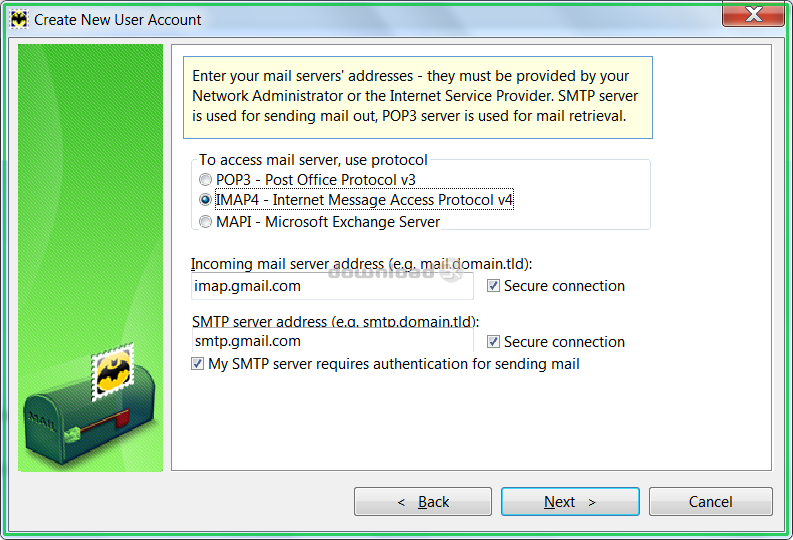Image resolution: width=793 pixels, height=540 pixels.
Task: Toggle Secure connection for SMTP server
Action: click(494, 342)
